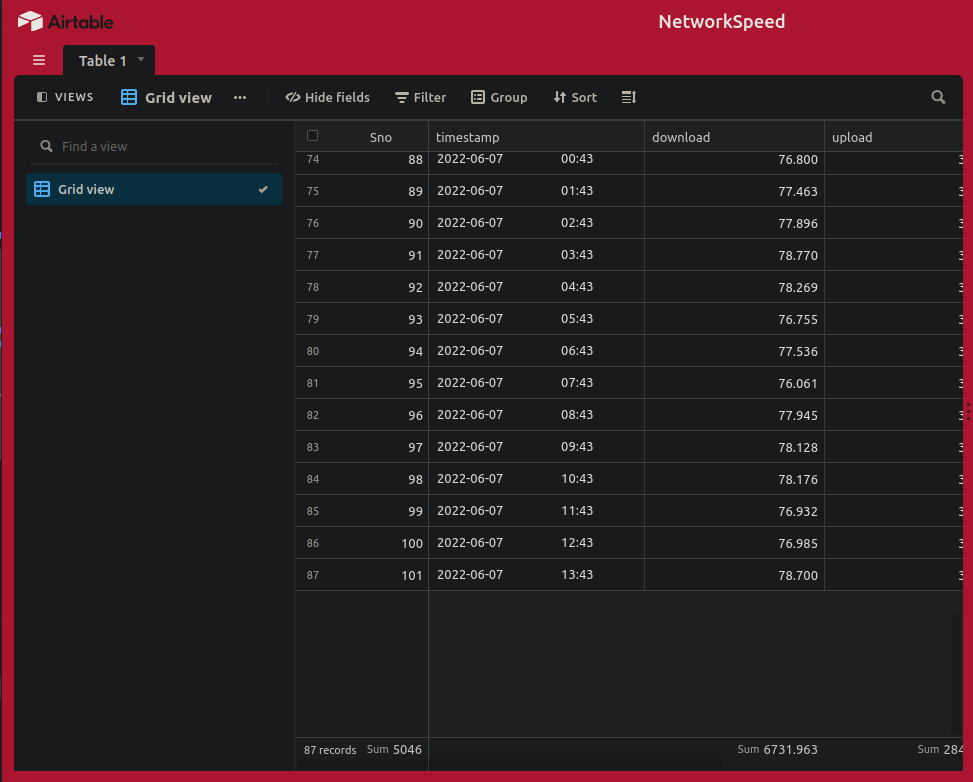Viewport: 973px width, 782px height.
Task: Open the upload column Sum summary
Action: pyautogui.click(x=940, y=750)
